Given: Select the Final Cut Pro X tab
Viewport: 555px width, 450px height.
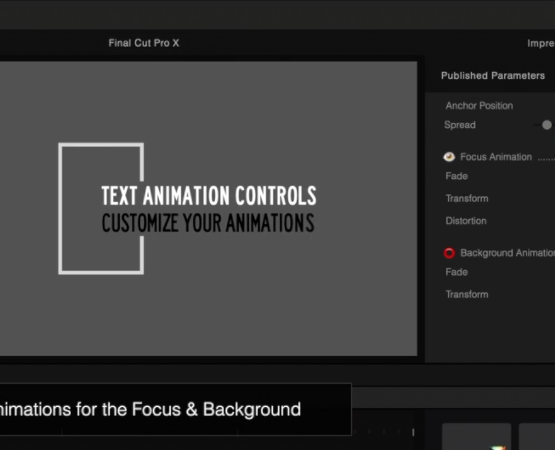Looking at the screenshot, I should 144,43.
